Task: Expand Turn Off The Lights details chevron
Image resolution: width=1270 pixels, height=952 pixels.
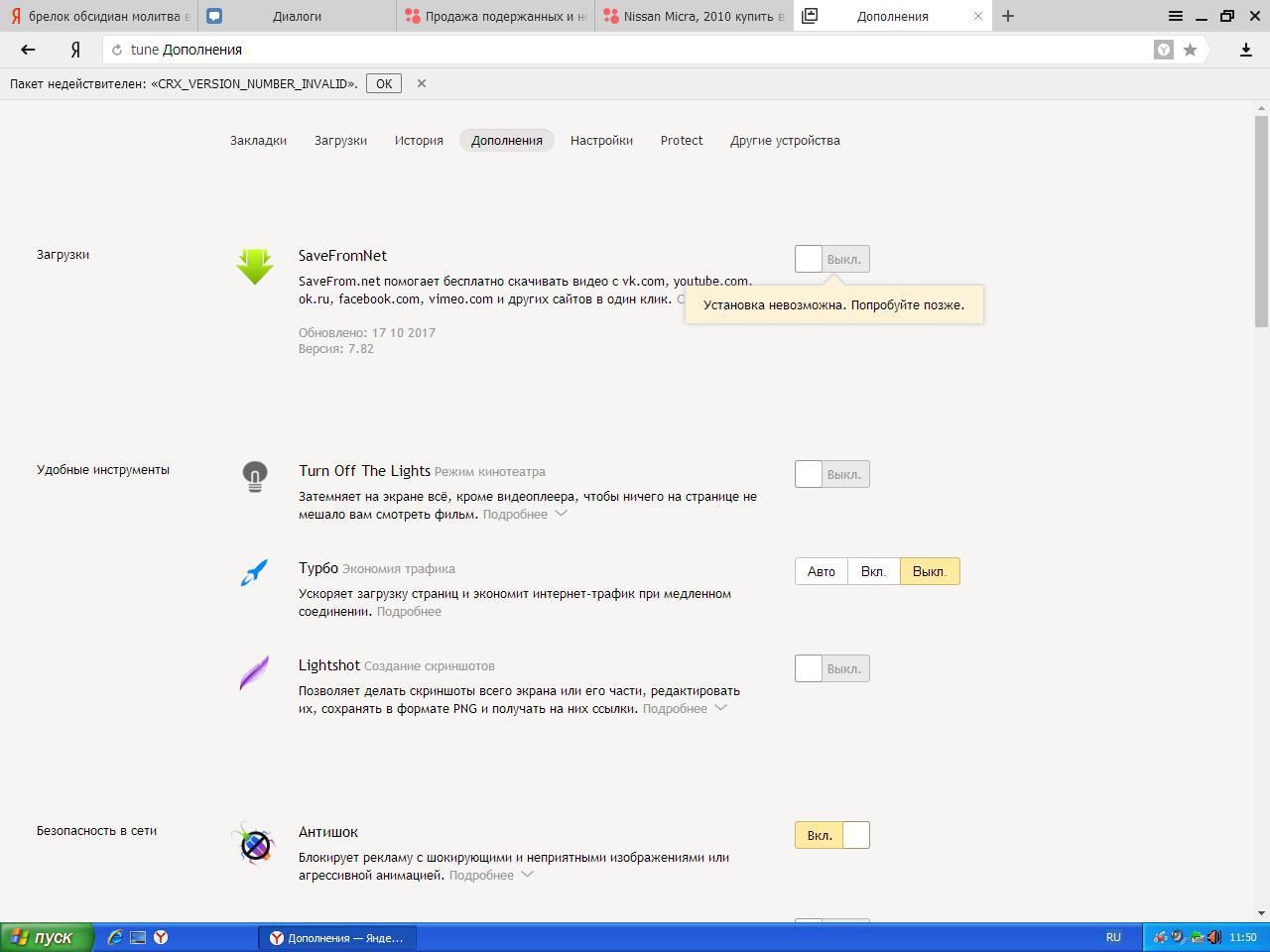Action: coord(562,514)
